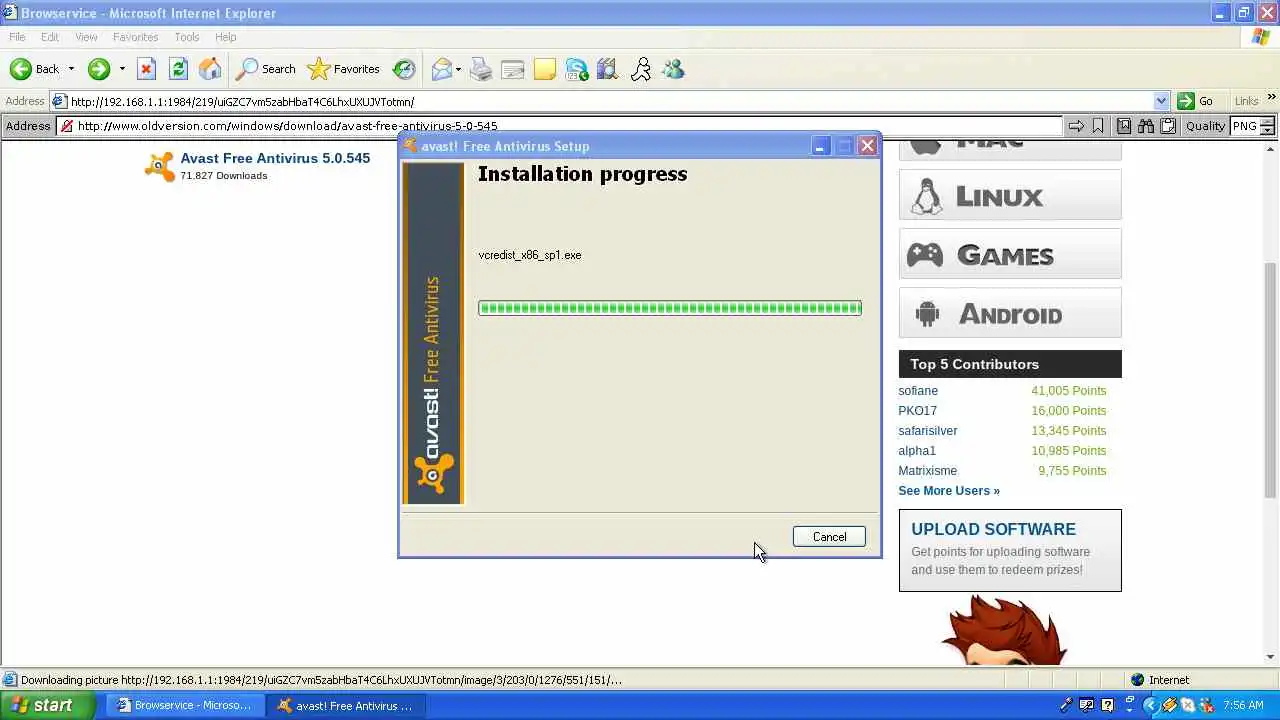Click the Browservice bookmark ribbon icon
This screenshot has width=1280, height=720.
point(1098,126)
